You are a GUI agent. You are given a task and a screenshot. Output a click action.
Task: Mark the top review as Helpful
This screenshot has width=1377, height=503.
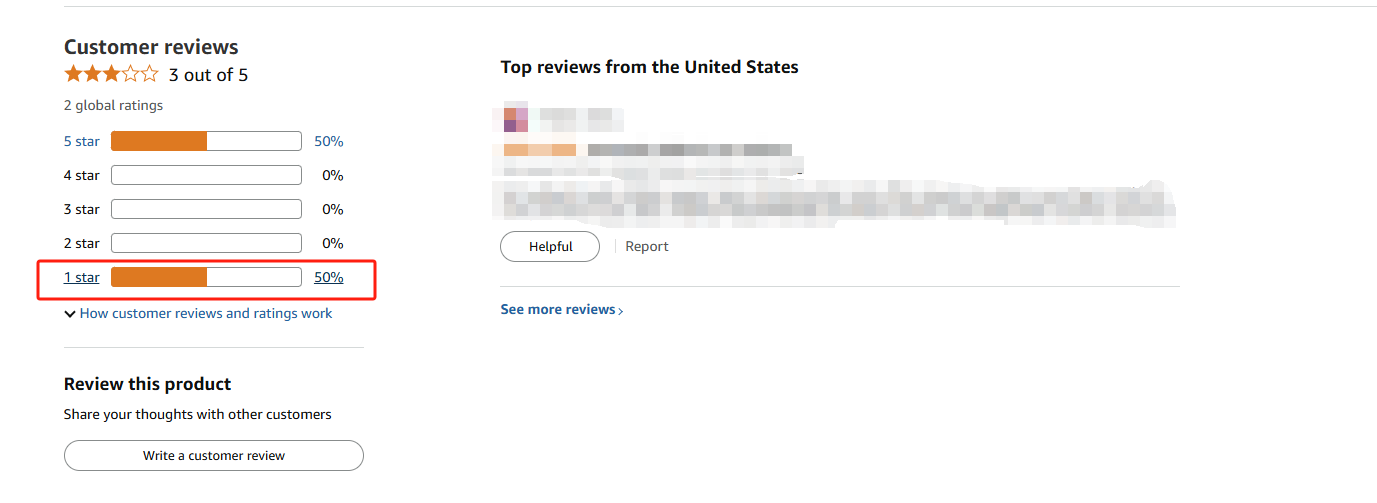click(x=550, y=247)
